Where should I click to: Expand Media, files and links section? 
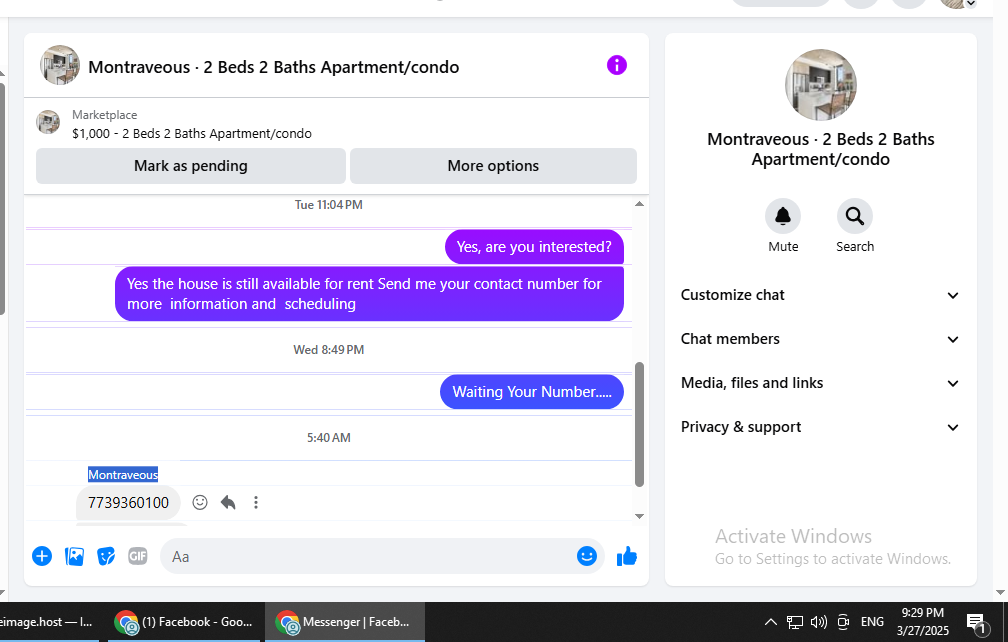click(x=820, y=383)
